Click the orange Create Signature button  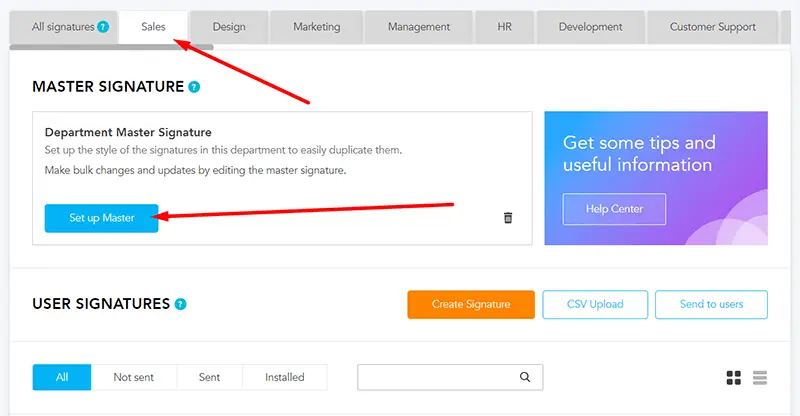coord(471,305)
